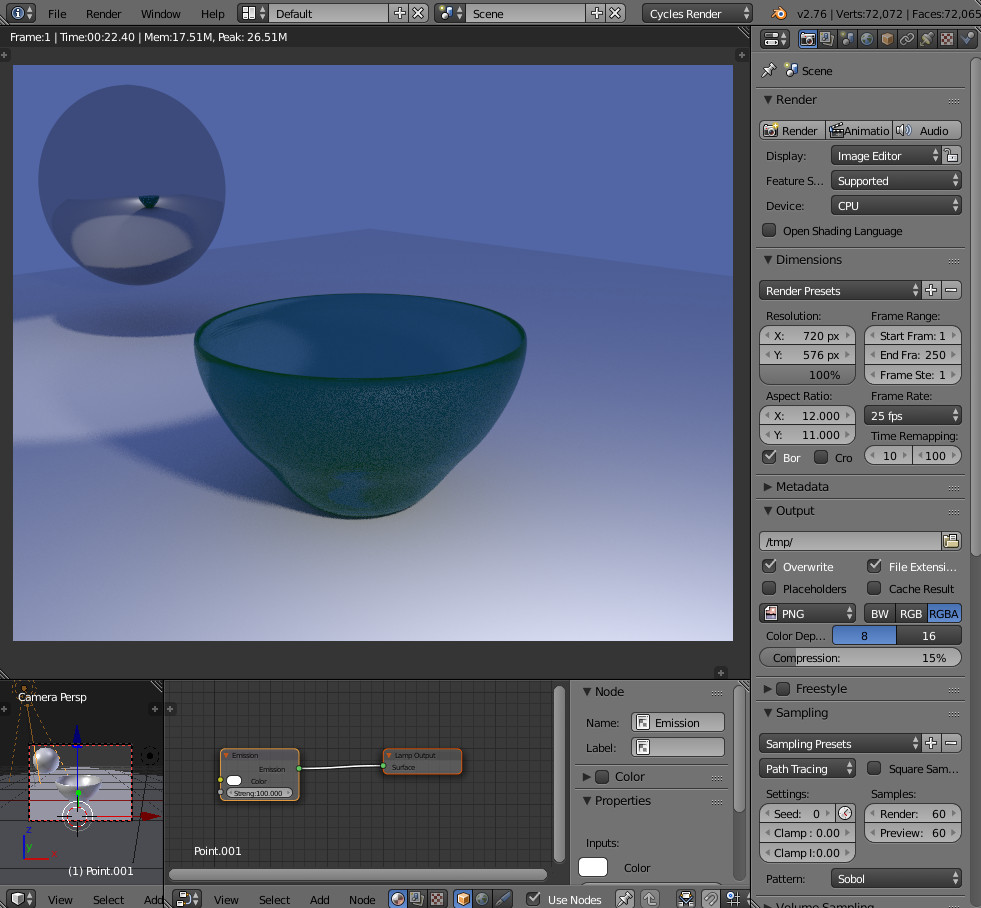Open the checkered Texture properties tab
This screenshot has width=981, height=908.
click(947, 38)
